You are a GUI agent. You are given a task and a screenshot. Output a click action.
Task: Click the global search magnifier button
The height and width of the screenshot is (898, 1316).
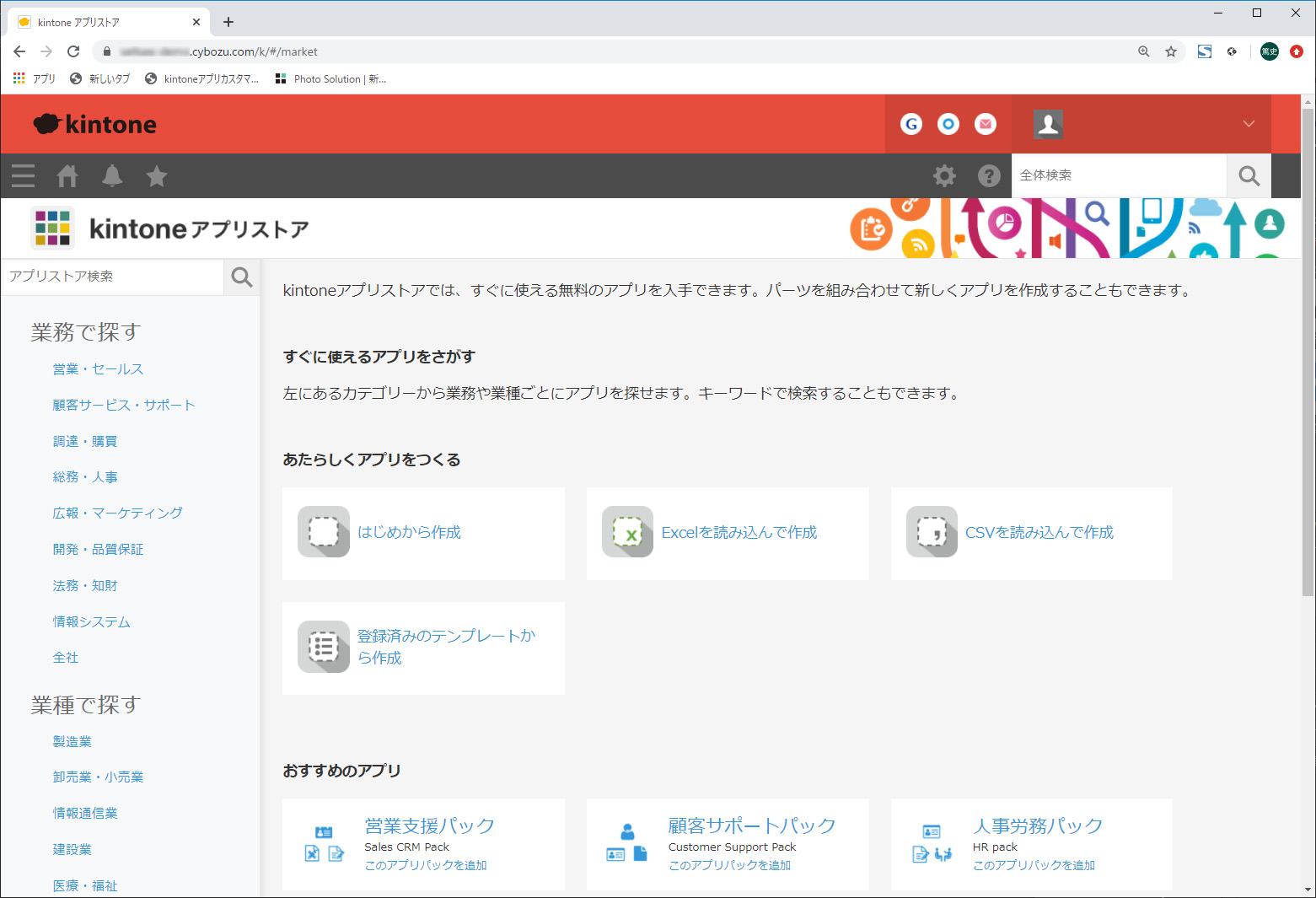pos(1249,175)
